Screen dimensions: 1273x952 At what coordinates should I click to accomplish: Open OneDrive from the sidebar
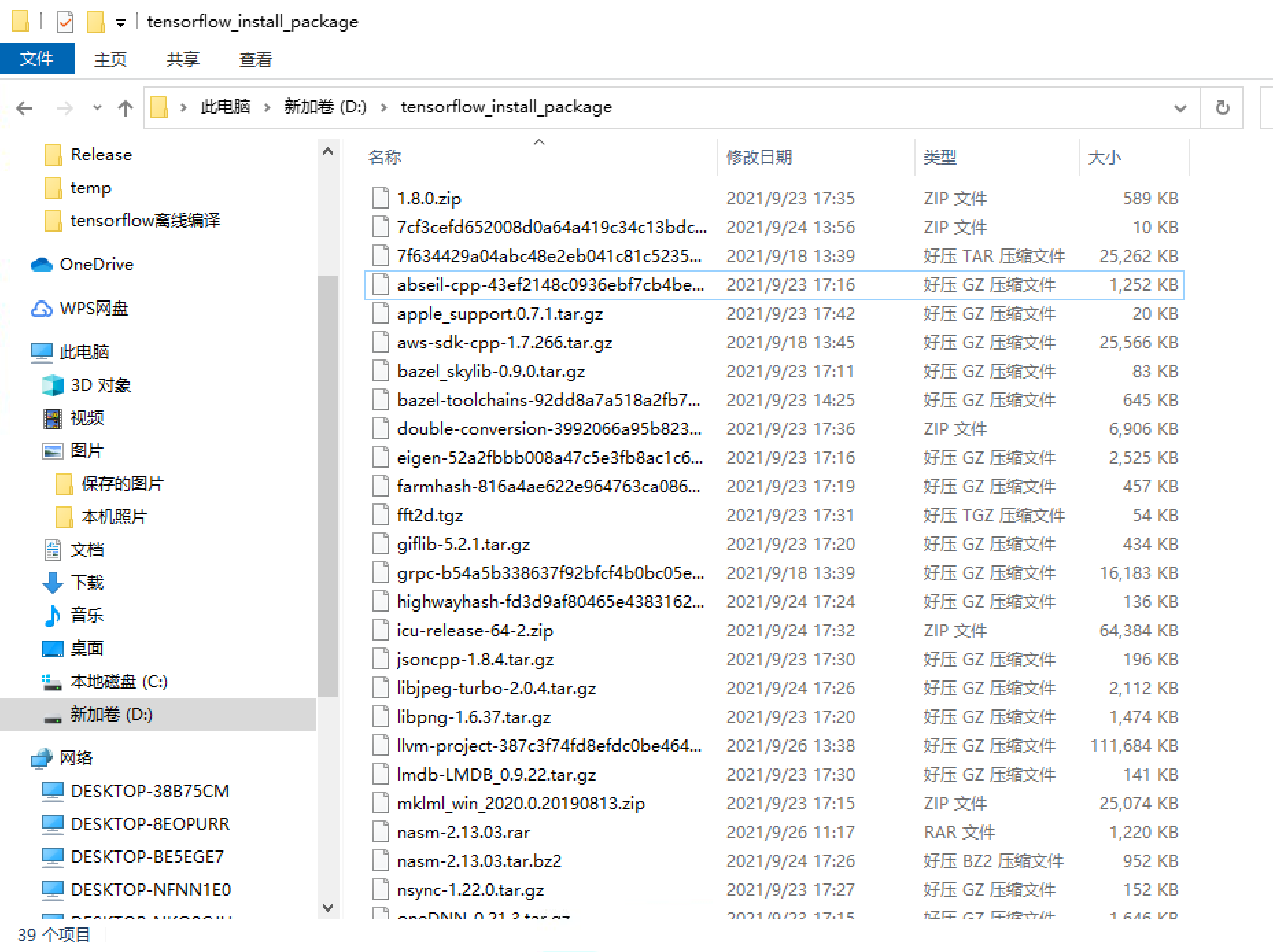tap(96, 264)
